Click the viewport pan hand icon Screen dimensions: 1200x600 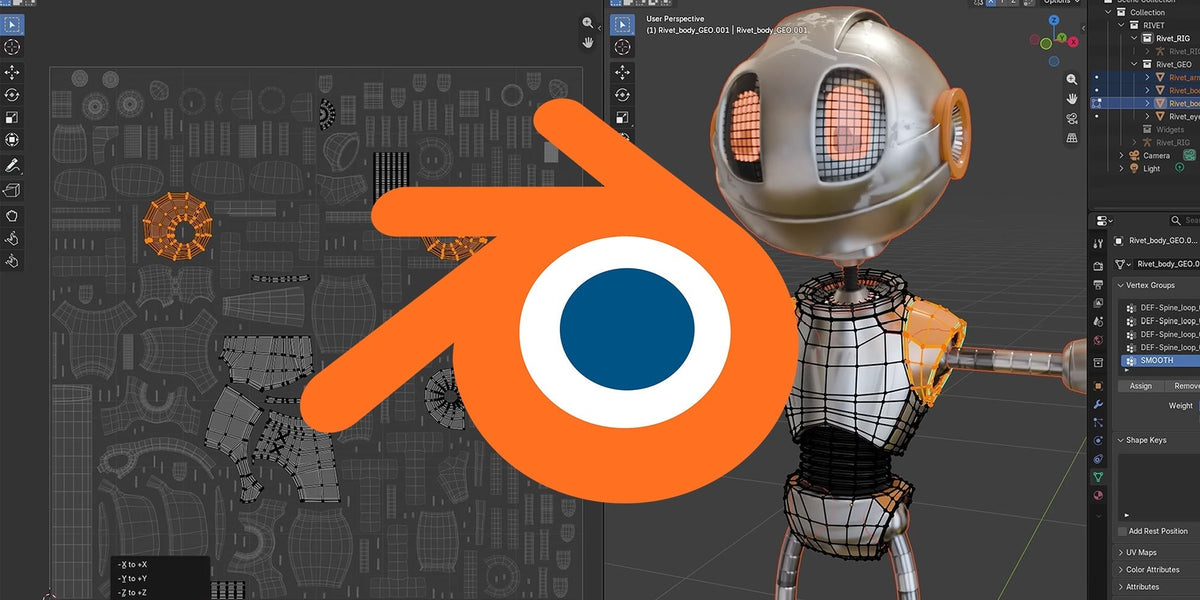pos(1072,99)
